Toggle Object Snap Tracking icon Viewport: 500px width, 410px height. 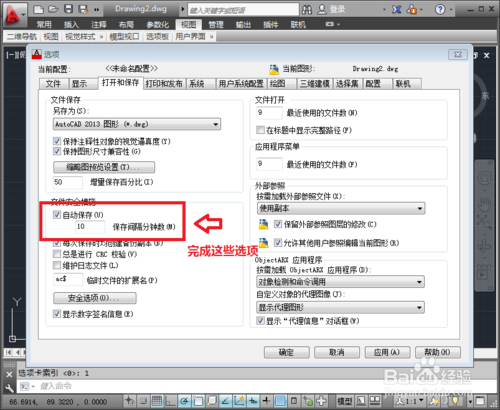(225, 400)
